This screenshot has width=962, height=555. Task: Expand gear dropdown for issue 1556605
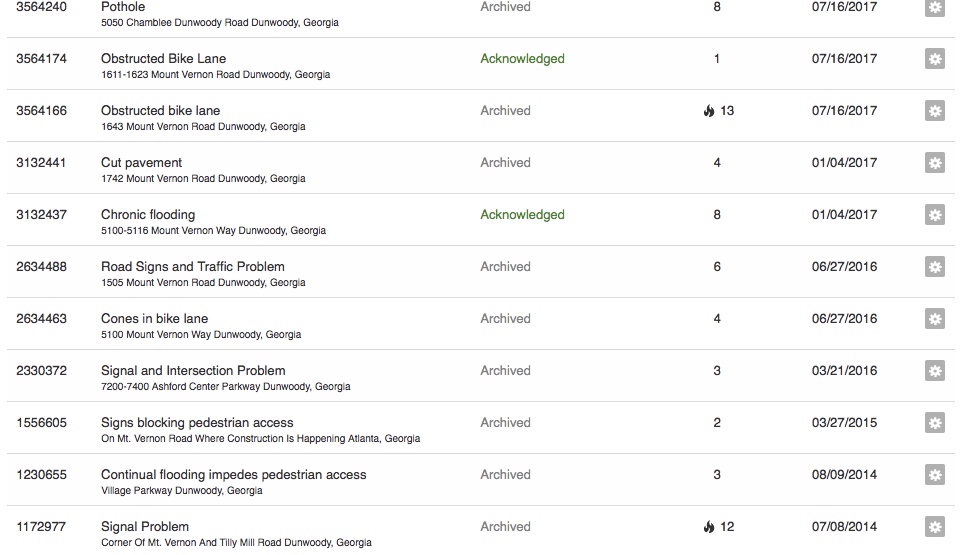click(934, 423)
